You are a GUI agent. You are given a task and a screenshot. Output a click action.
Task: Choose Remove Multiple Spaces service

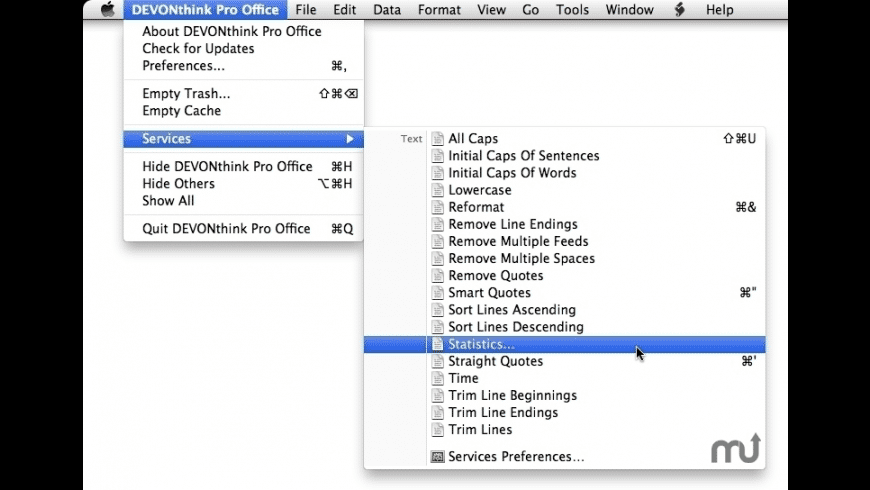(521, 259)
